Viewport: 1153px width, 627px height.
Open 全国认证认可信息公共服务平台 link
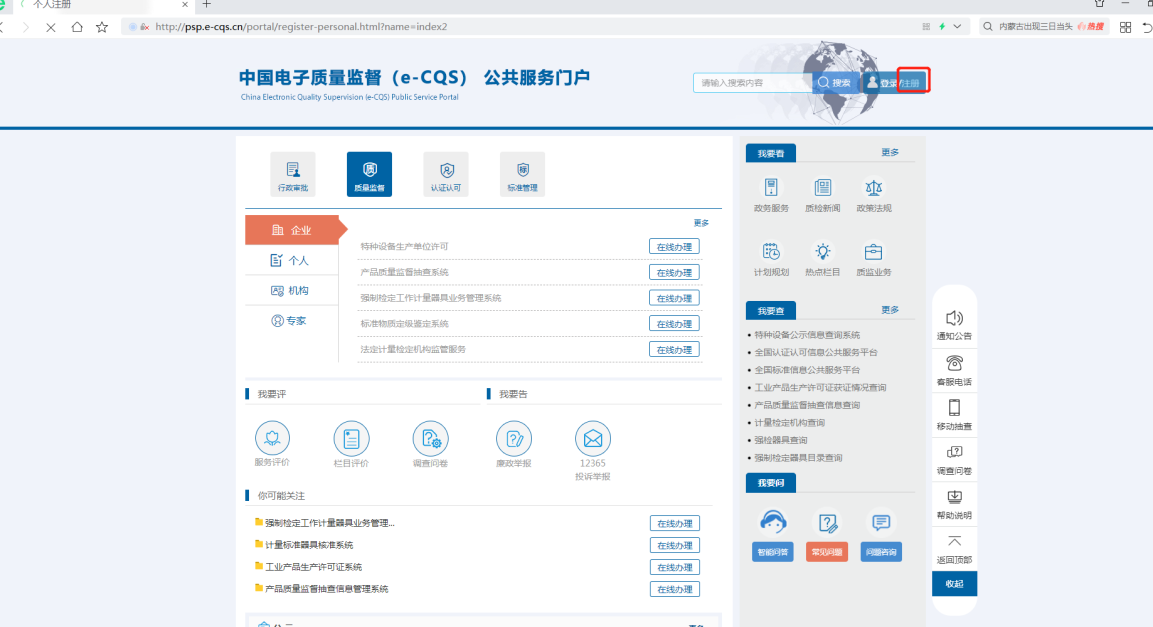tap(815, 352)
